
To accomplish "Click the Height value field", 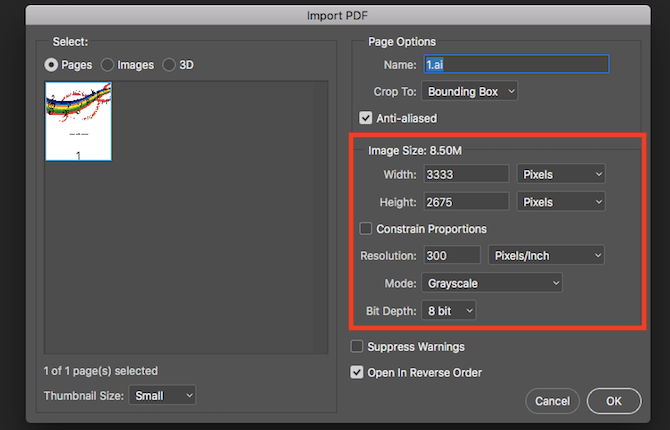I will click(x=466, y=201).
